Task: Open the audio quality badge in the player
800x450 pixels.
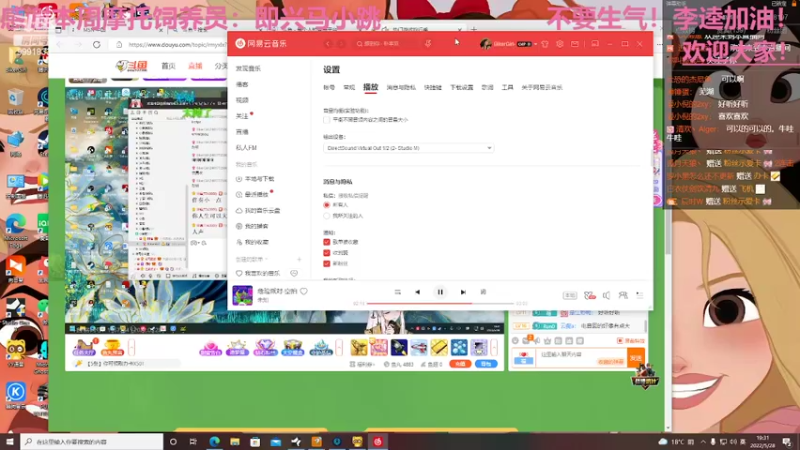Action: 569,295
